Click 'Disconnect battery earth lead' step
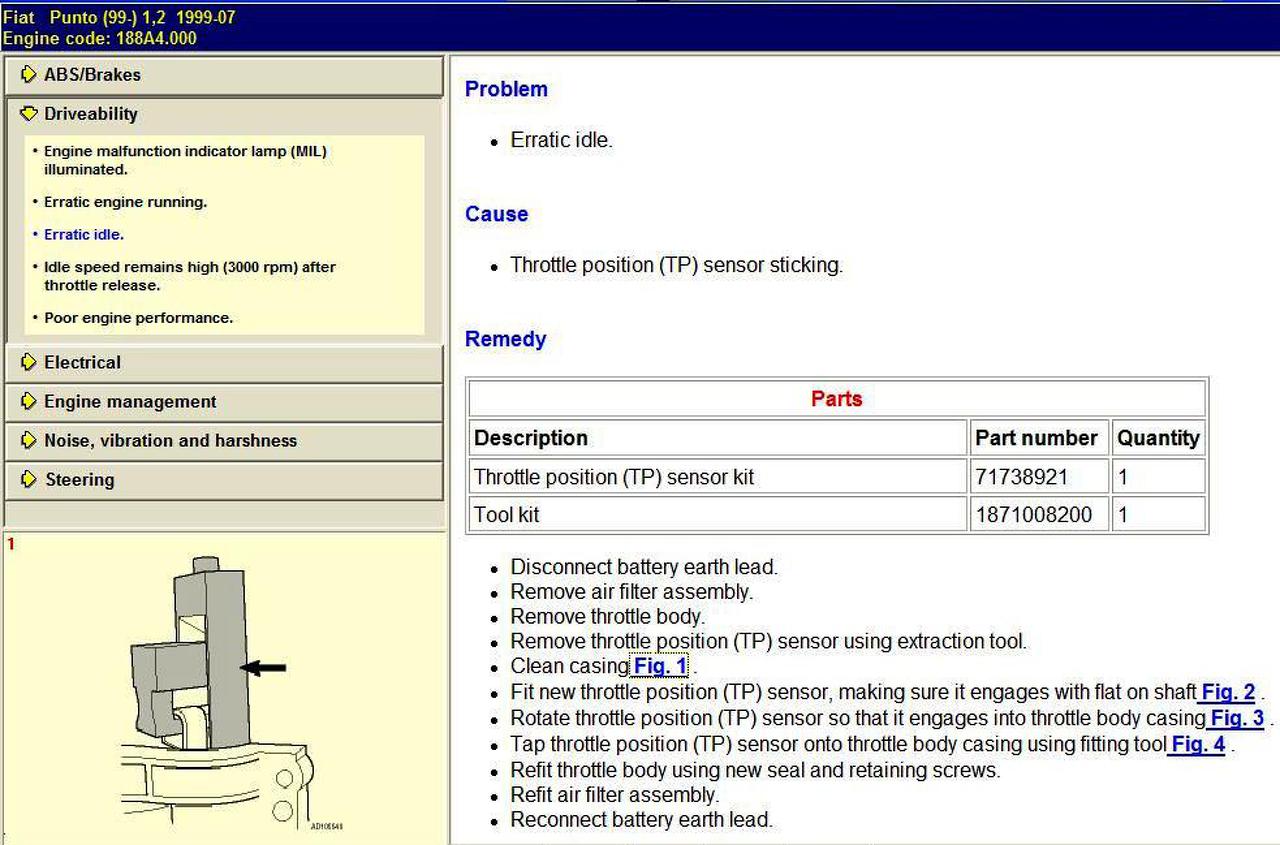This screenshot has height=845, width=1280. pyautogui.click(x=644, y=567)
